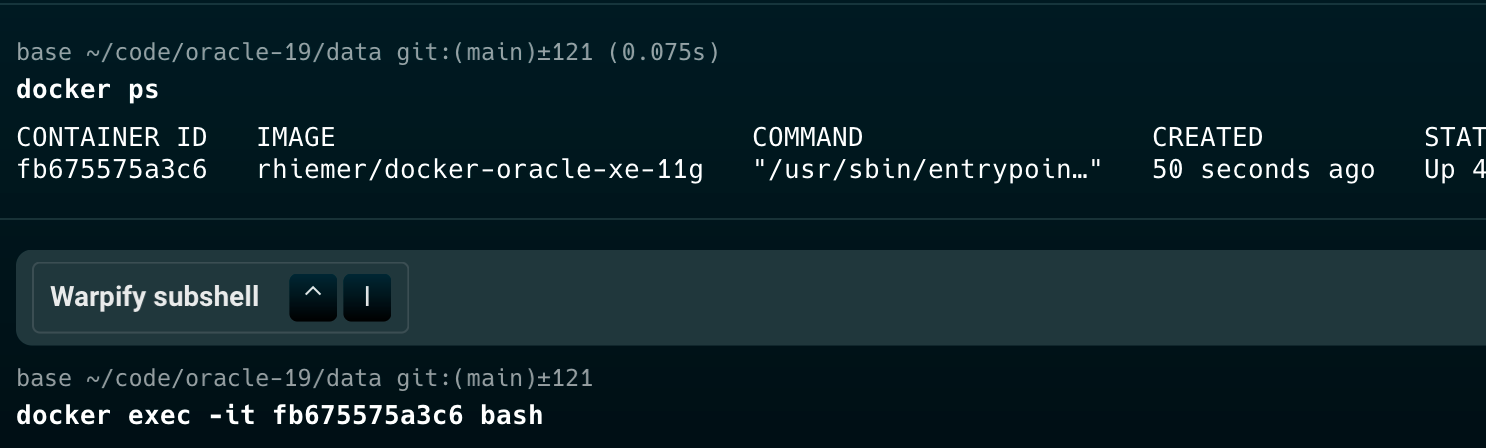This screenshot has height=448, width=1486.
Task: Click the "50 seconds ago" created value
Action: pos(1263,170)
